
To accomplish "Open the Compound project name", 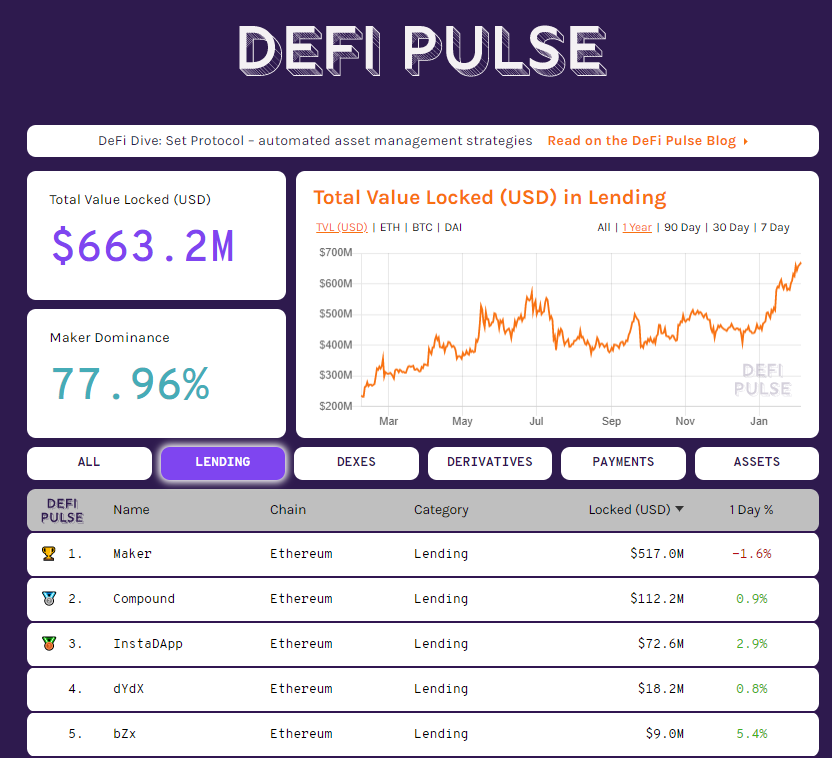I will pyautogui.click(x=144, y=599).
